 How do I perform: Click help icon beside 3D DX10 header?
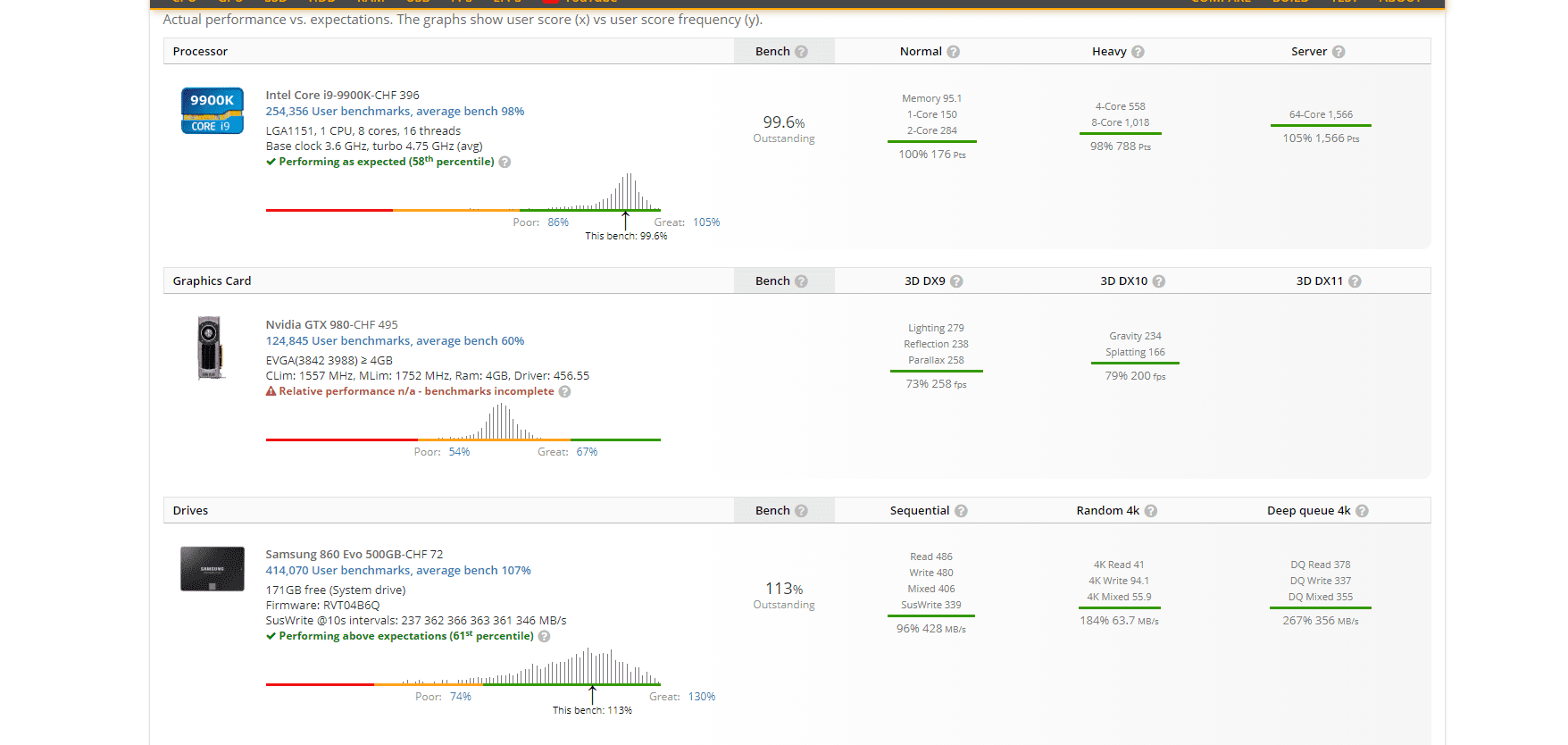pyautogui.click(x=1158, y=281)
